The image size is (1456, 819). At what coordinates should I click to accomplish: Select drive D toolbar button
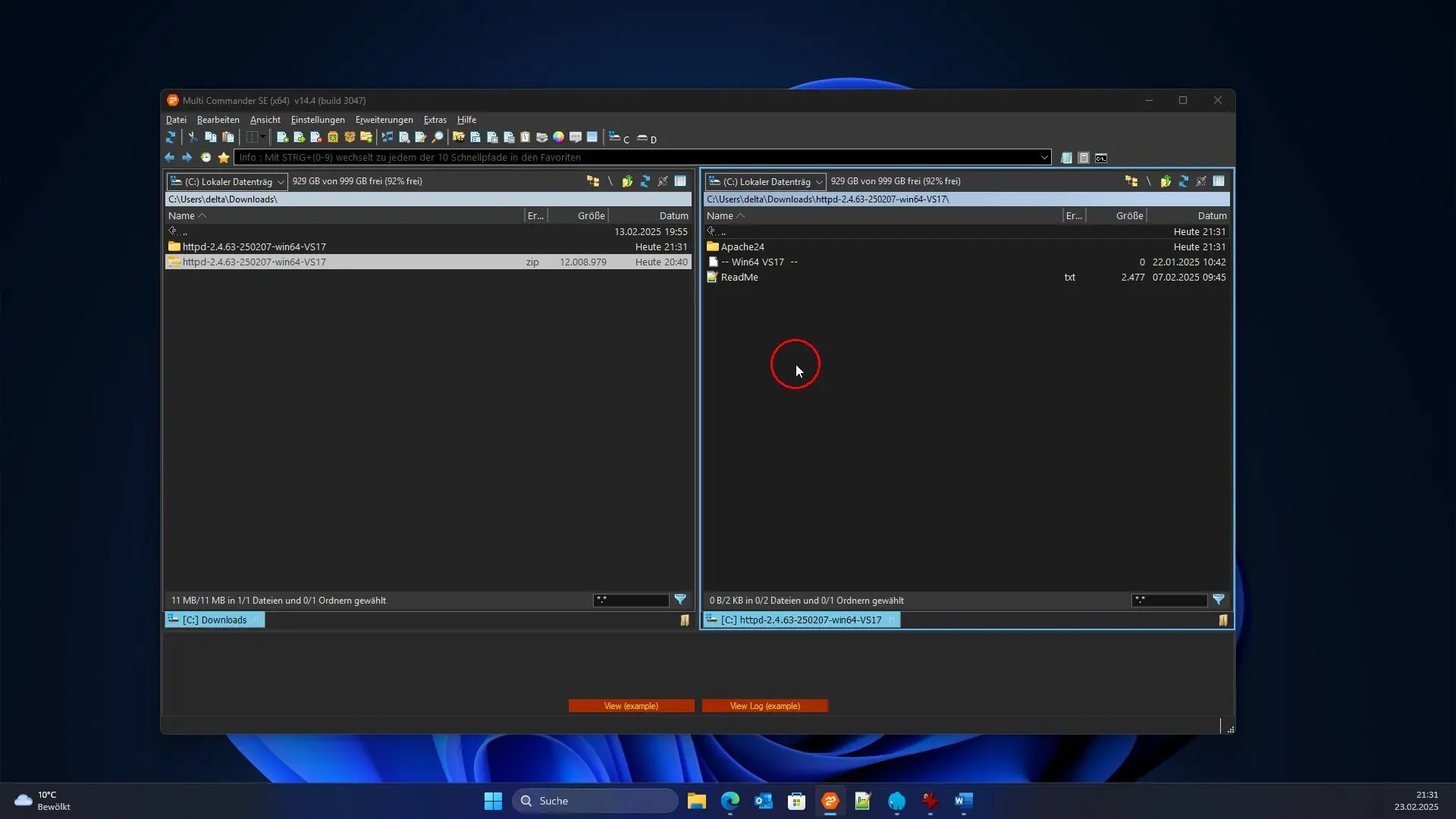(646, 138)
